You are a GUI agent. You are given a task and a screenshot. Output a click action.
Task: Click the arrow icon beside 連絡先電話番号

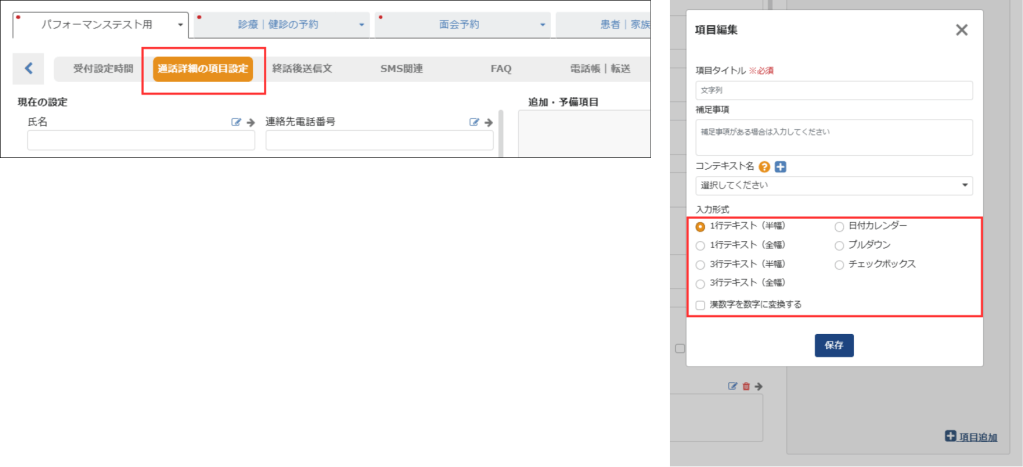point(489,122)
